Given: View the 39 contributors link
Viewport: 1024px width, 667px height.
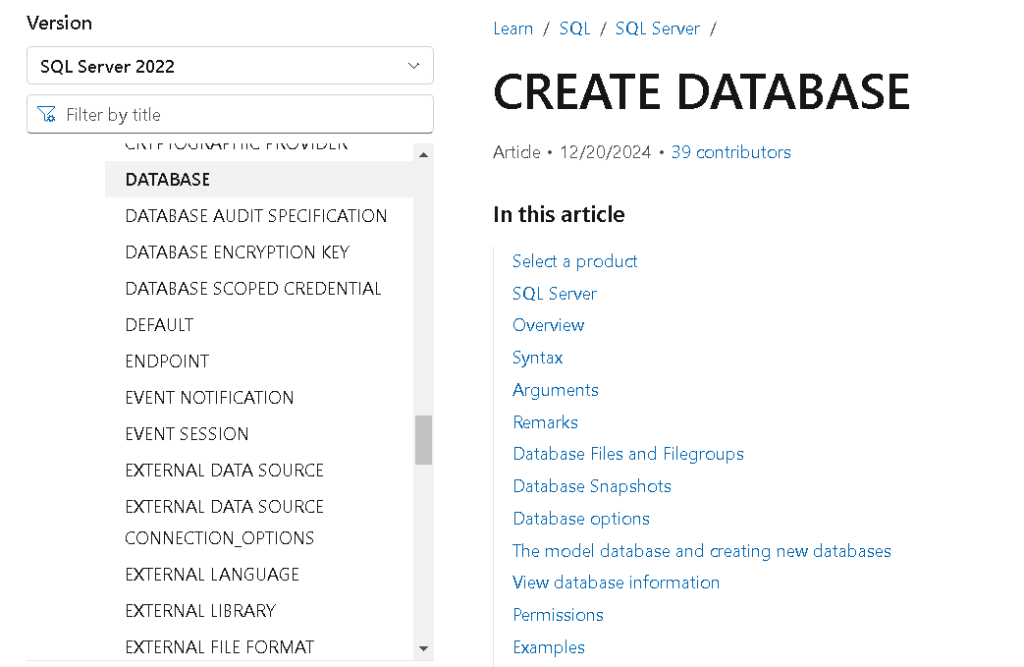Looking at the screenshot, I should [x=731, y=152].
